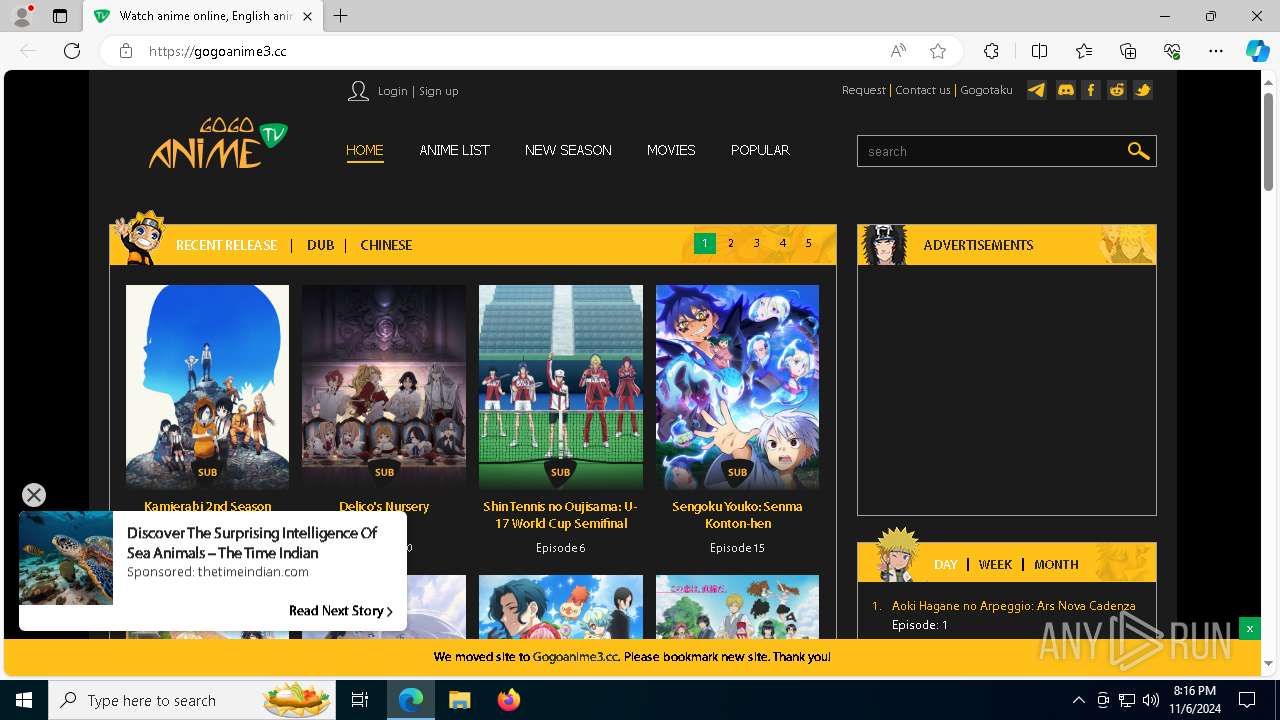The width and height of the screenshot is (1280, 720).
Task: Open the NEW SEASON menu item
Action: [568, 150]
